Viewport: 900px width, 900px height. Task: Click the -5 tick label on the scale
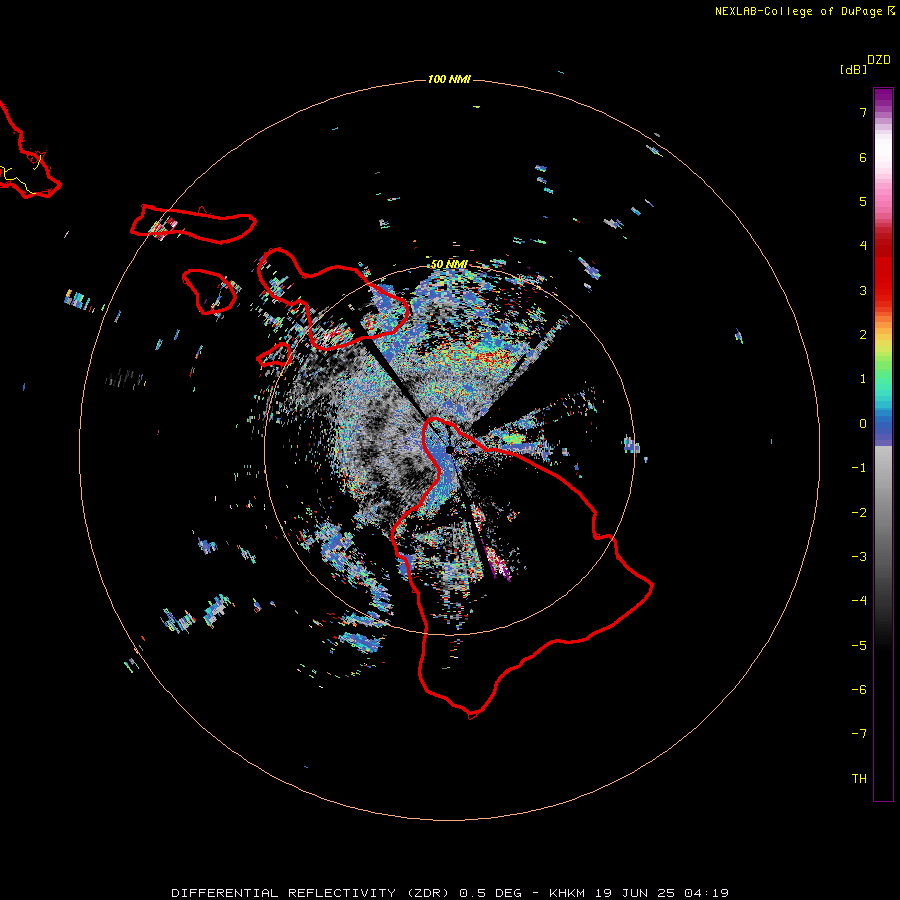point(859,646)
